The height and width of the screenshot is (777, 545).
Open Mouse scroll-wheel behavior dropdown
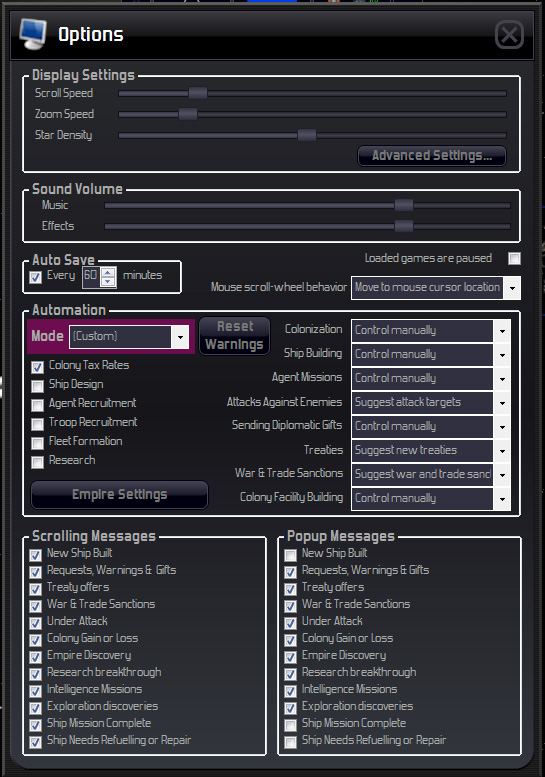coord(436,288)
